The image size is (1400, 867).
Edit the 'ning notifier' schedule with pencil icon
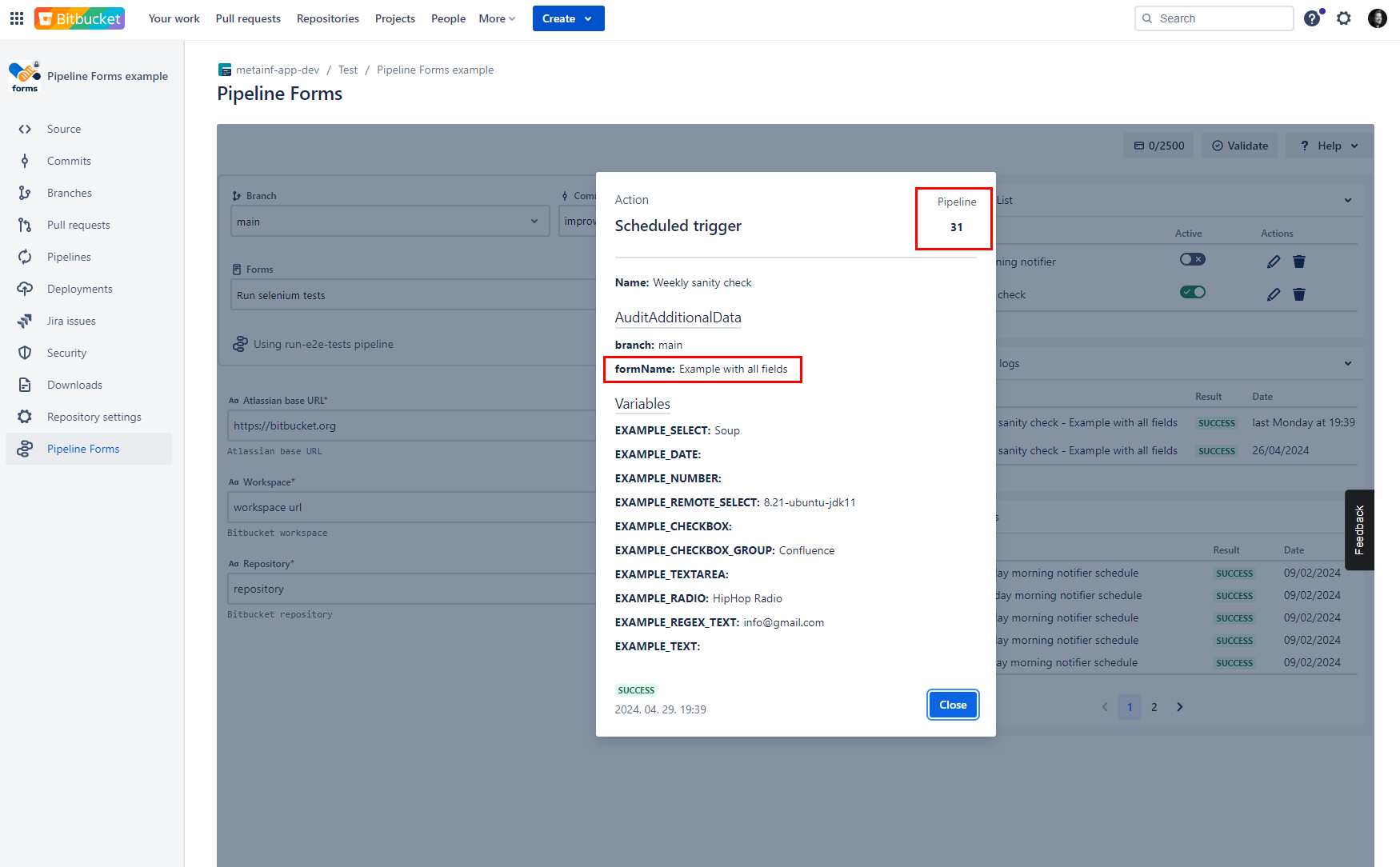point(1274,262)
